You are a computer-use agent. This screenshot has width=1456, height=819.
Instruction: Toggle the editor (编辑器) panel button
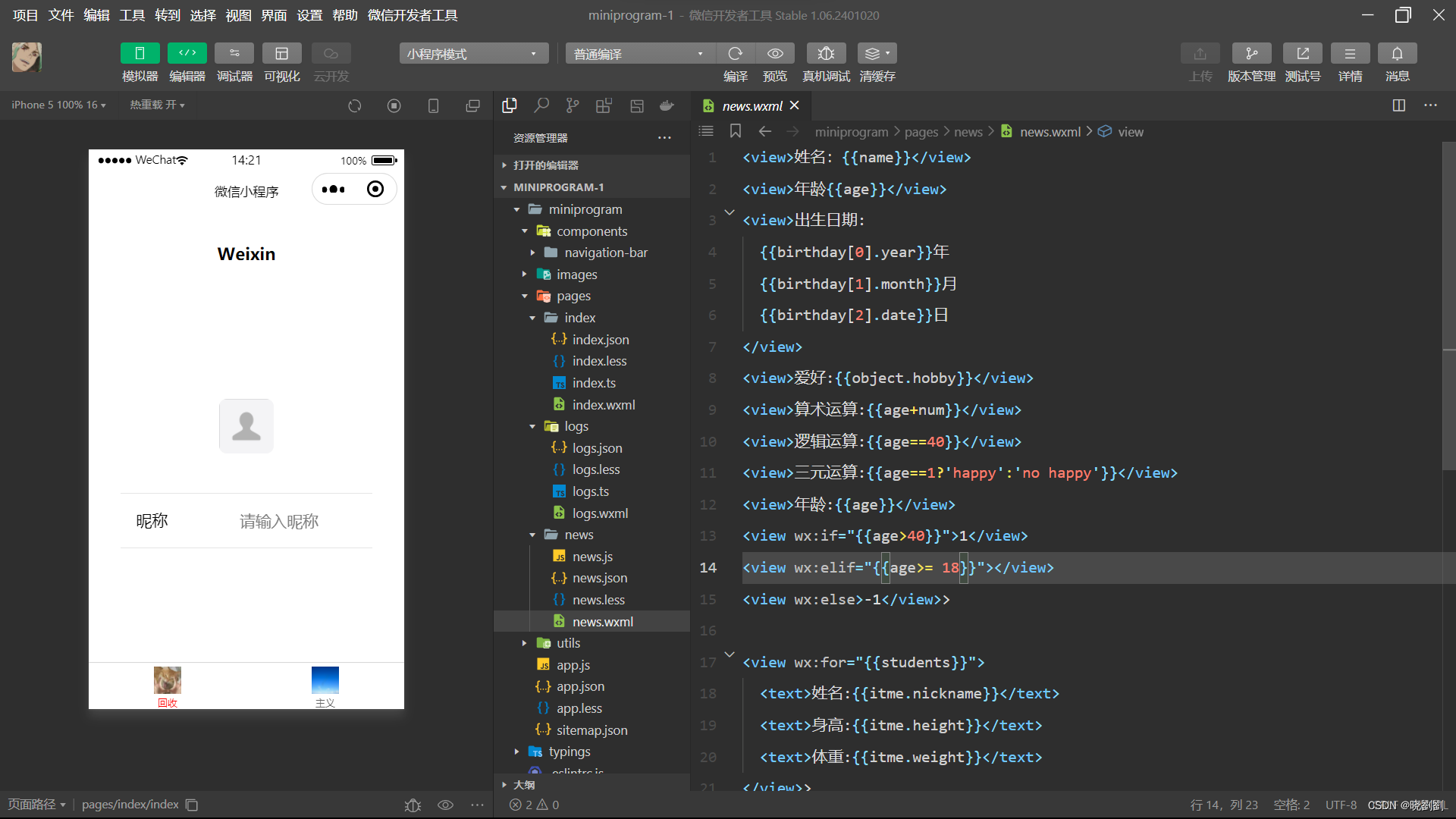pyautogui.click(x=187, y=53)
